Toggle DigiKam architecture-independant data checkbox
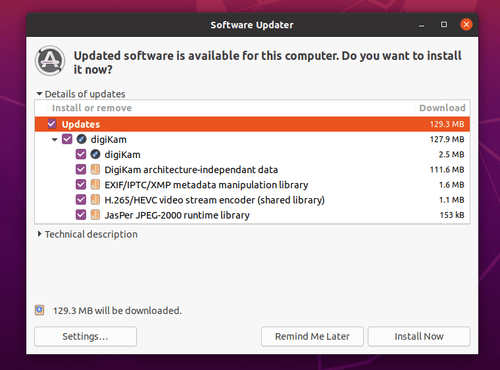Screen dimensions: 500x370 pos(81,169)
